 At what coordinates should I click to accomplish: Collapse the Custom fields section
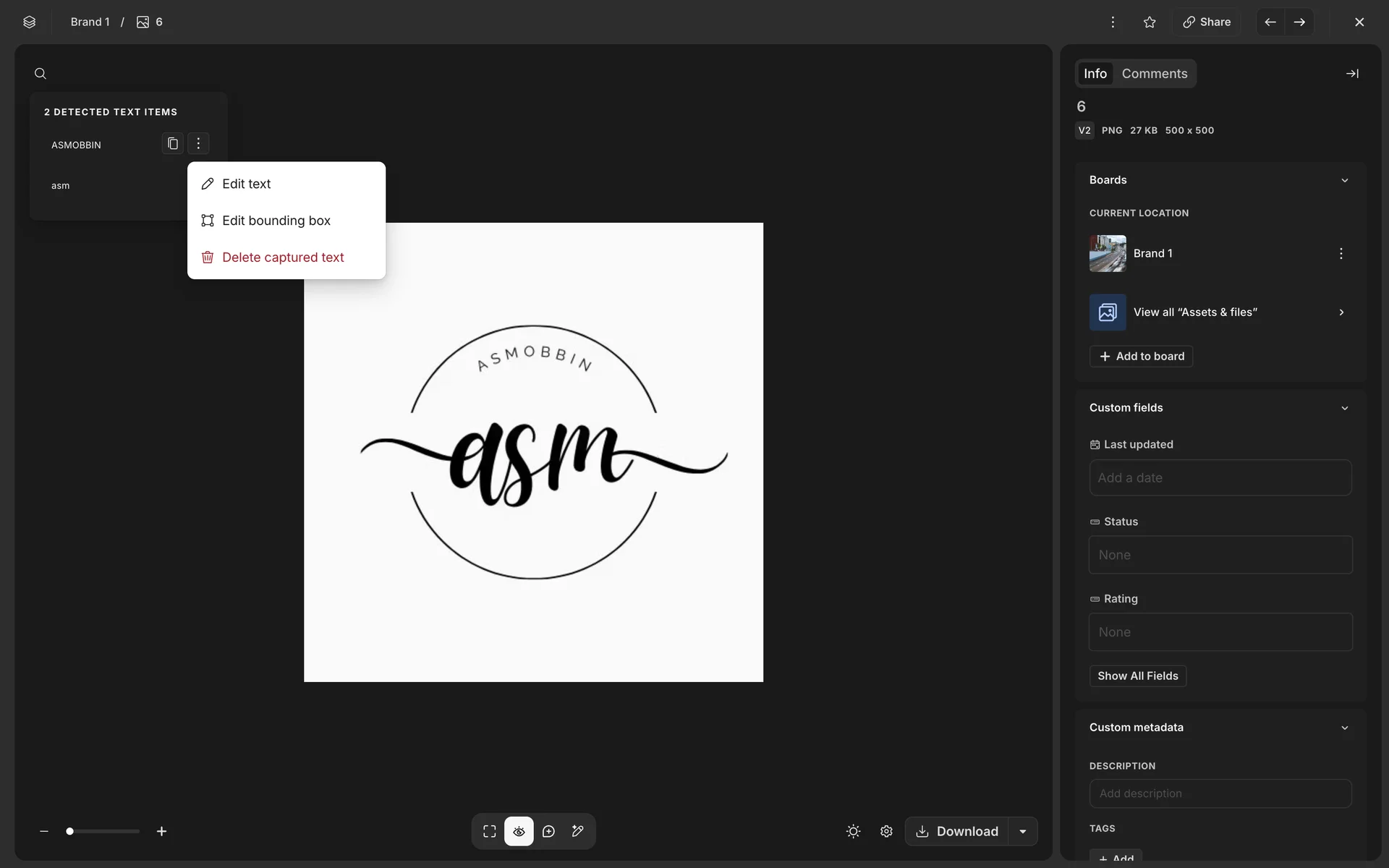point(1344,408)
